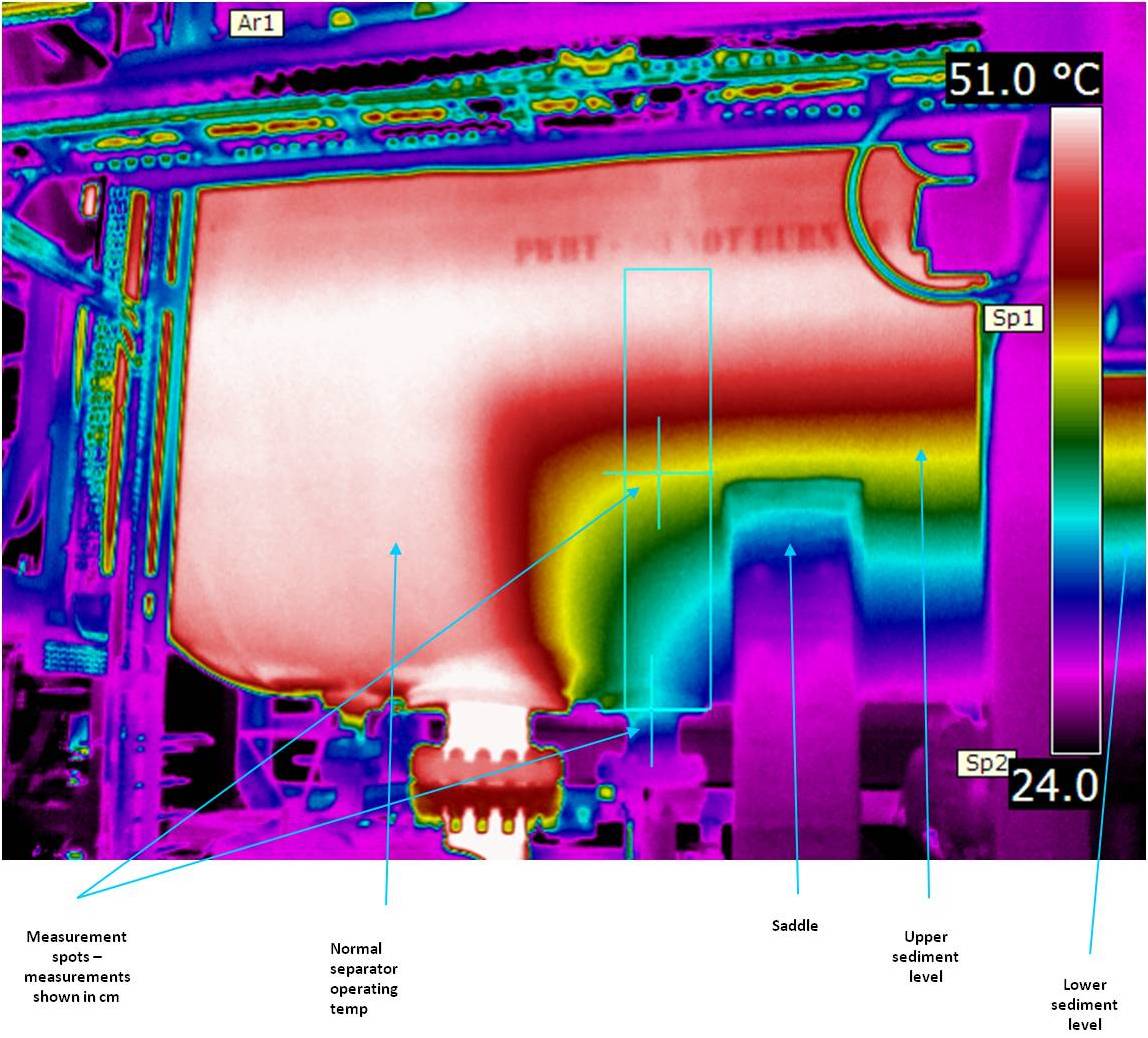The image size is (1148, 1038).
Task: Click the temperature color scale bar
Action: [1076, 430]
